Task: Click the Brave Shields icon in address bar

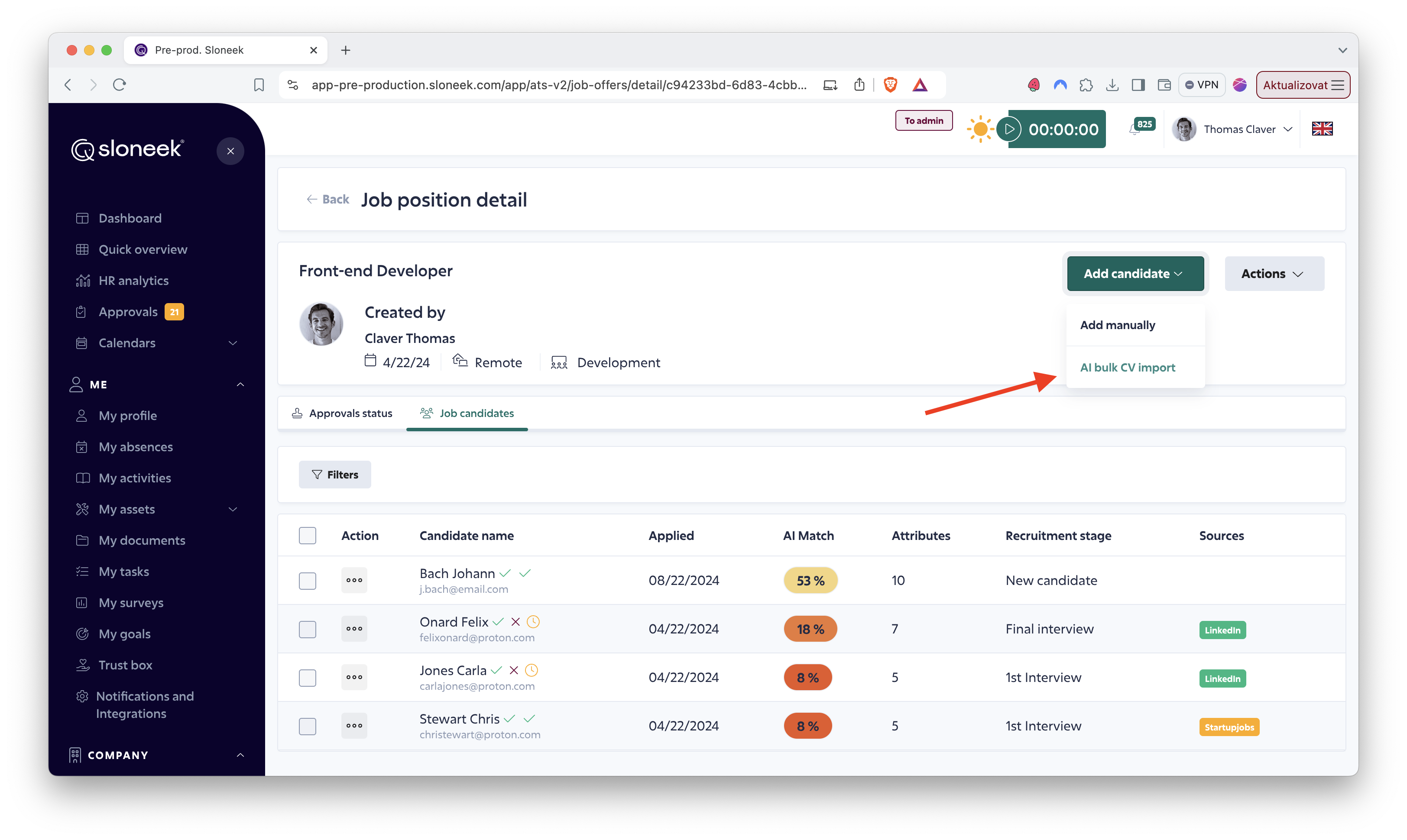Action: click(x=890, y=85)
